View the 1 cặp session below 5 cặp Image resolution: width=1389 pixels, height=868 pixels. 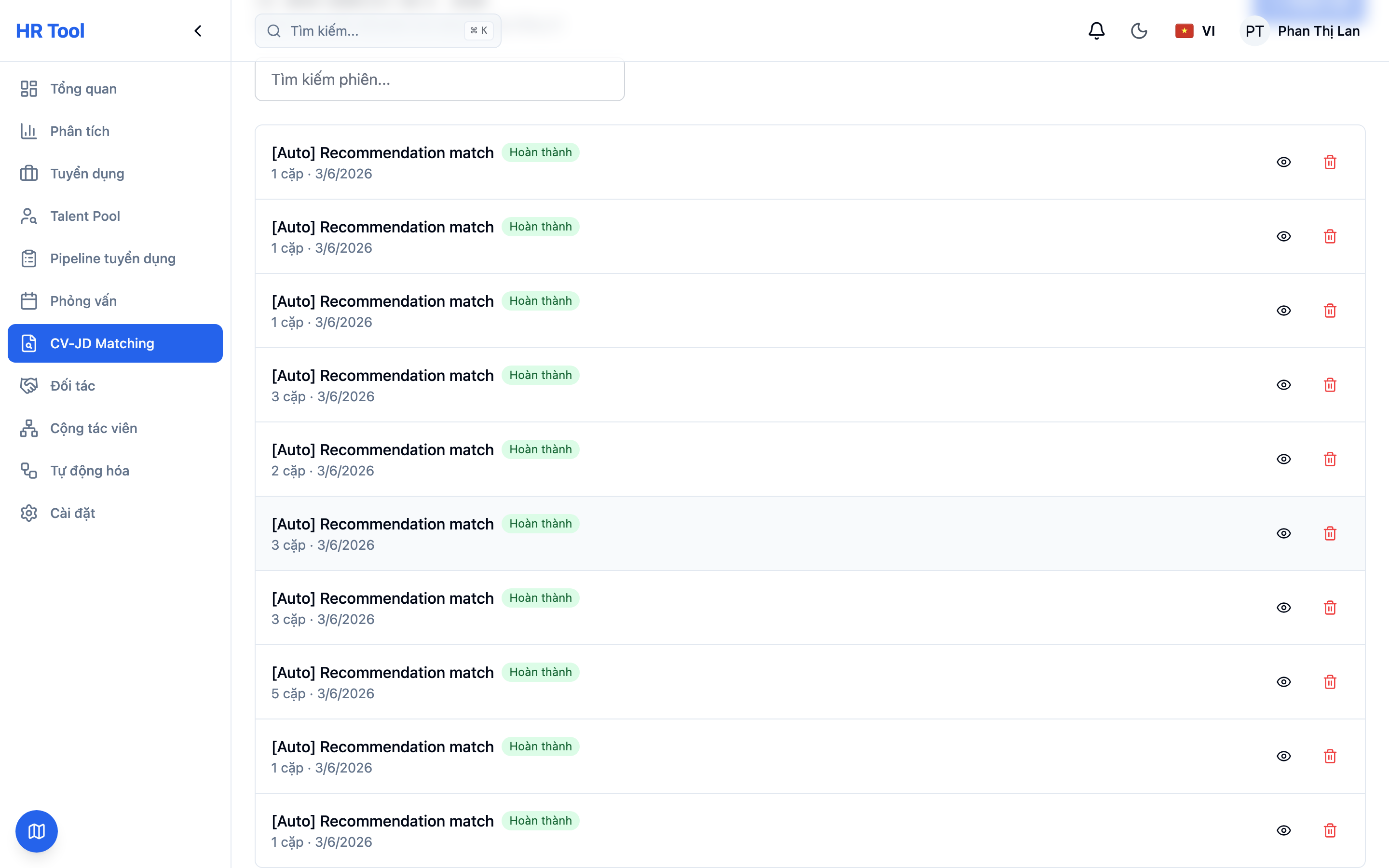tap(1283, 756)
